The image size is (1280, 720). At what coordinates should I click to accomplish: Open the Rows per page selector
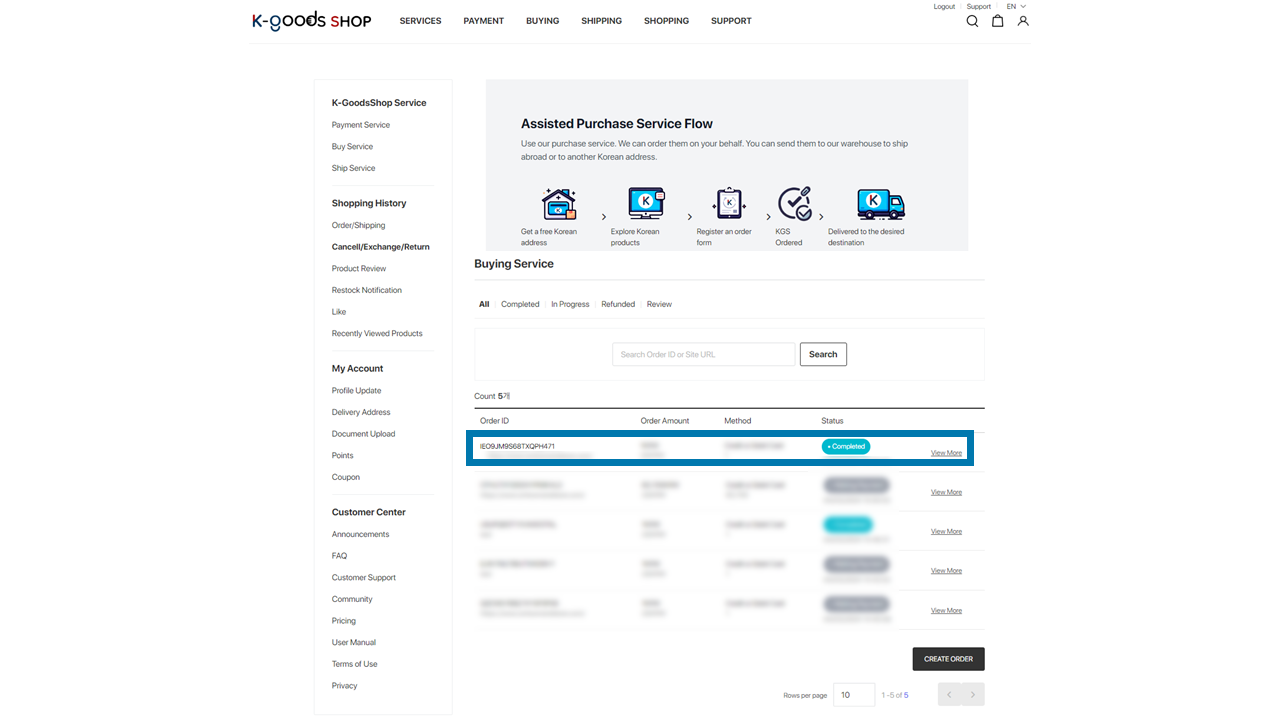(854, 695)
